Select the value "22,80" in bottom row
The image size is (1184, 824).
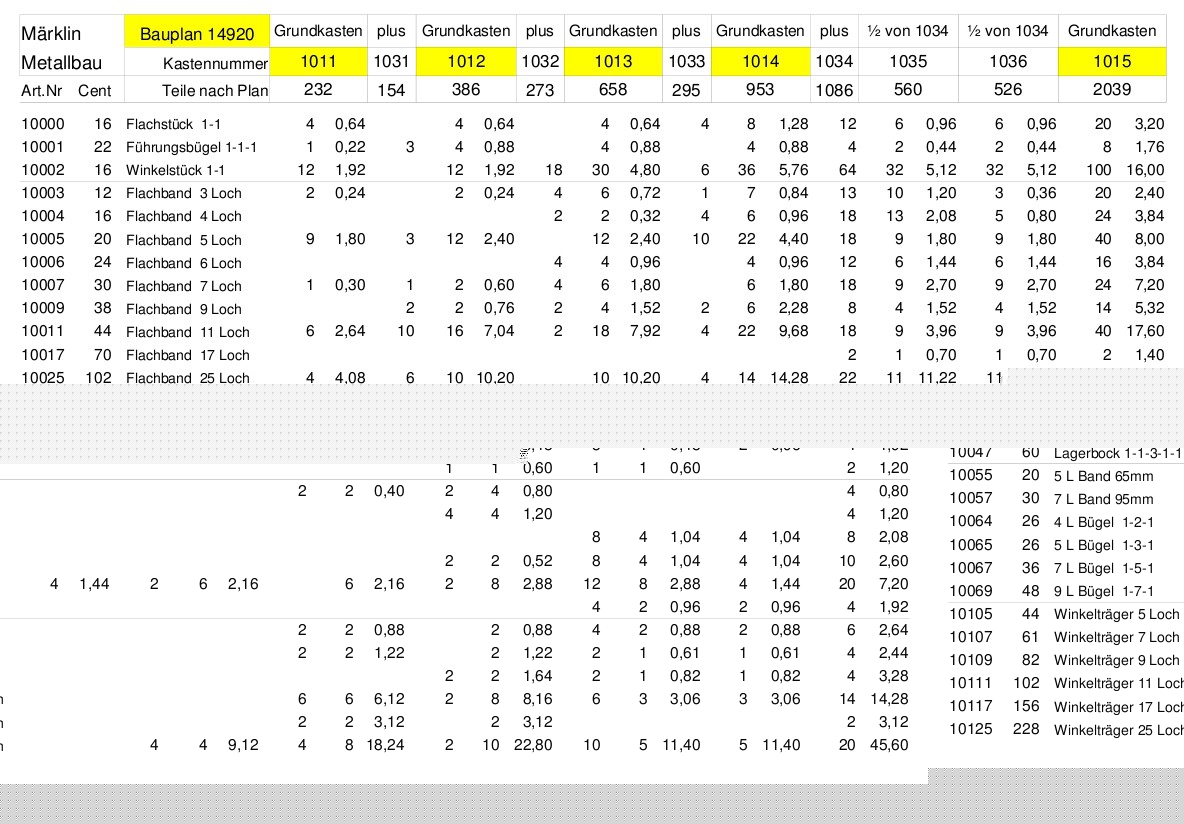pyautogui.click(x=533, y=745)
